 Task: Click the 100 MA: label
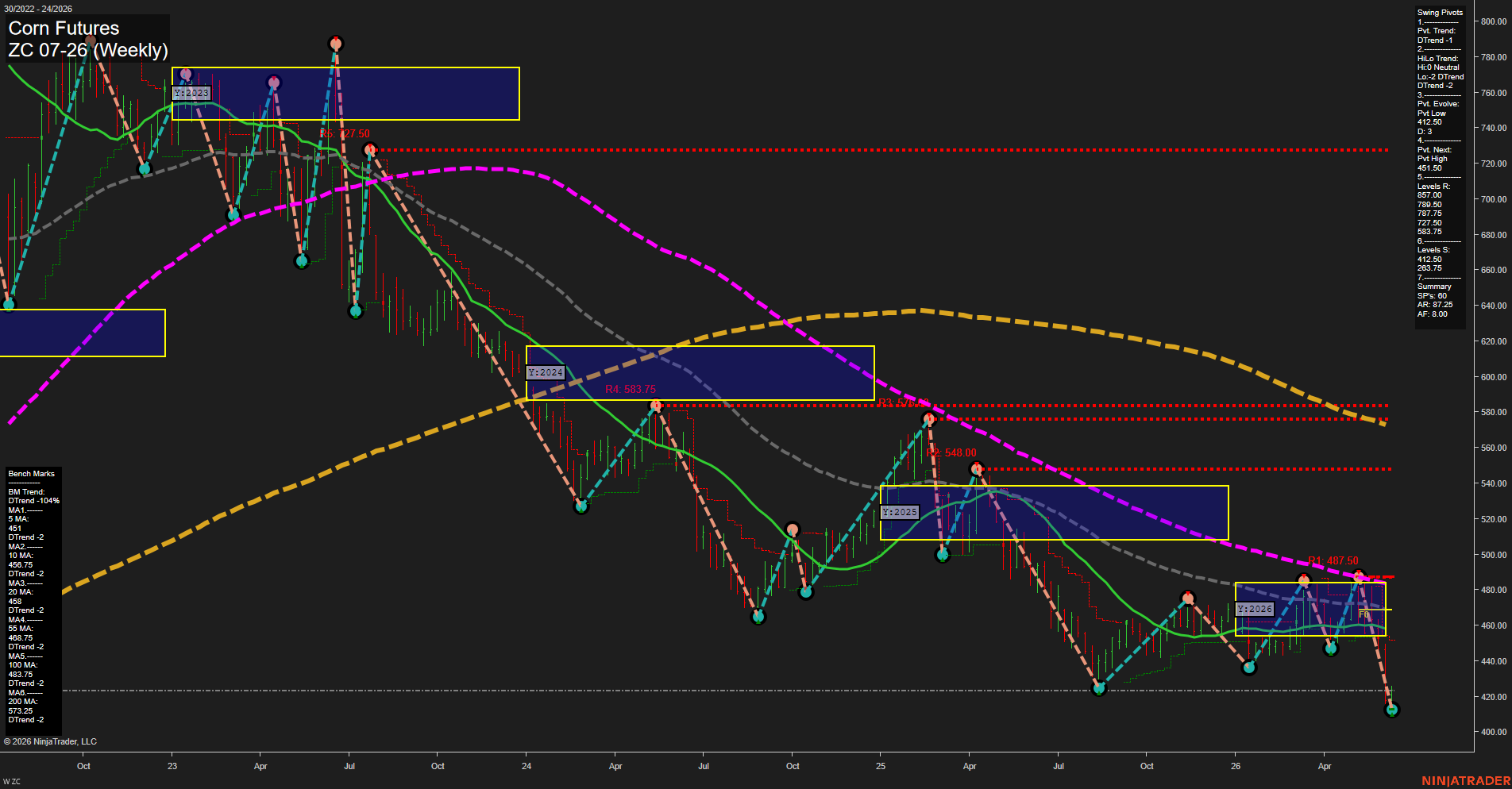[x=23, y=665]
